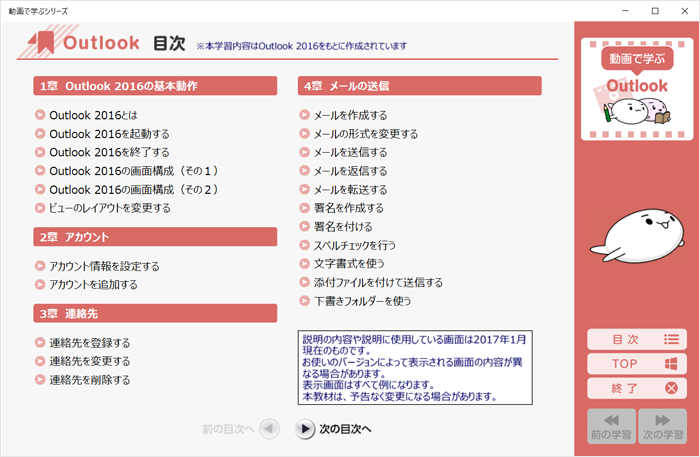This screenshot has height=457, width=700.
Task: Click bullet icon beside 'スペルチェックを行う'
Action: (304, 245)
